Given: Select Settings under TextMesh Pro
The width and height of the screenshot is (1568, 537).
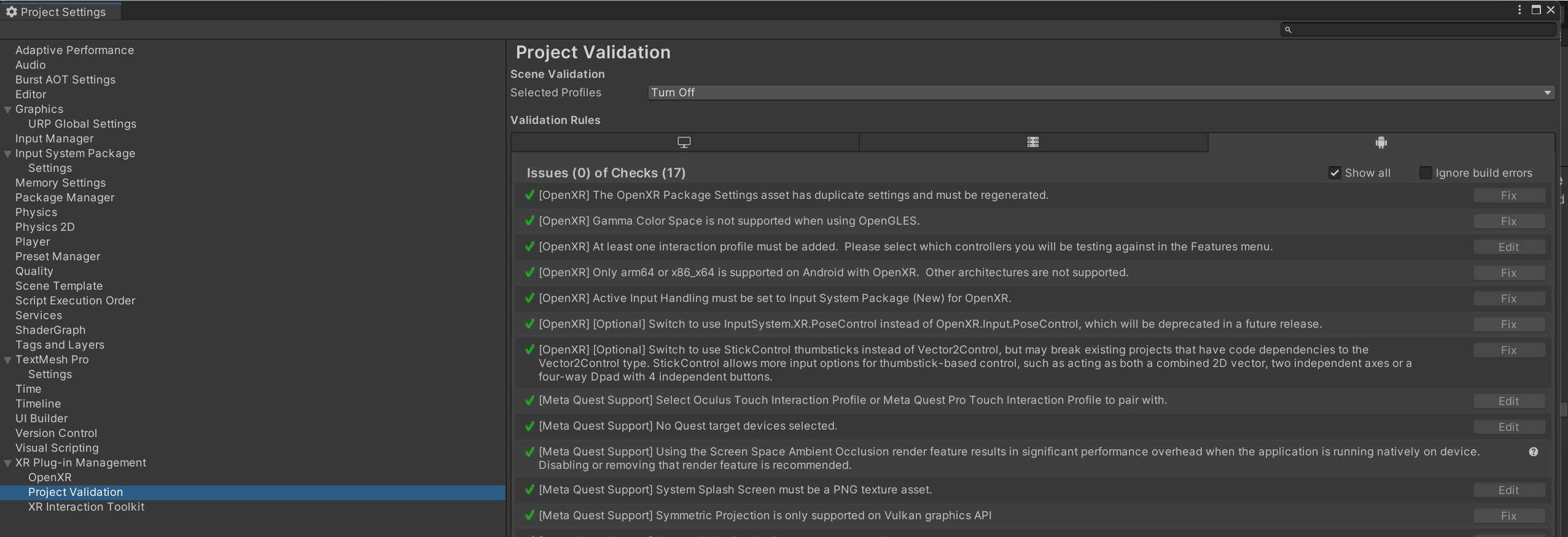Looking at the screenshot, I should pyautogui.click(x=50, y=374).
